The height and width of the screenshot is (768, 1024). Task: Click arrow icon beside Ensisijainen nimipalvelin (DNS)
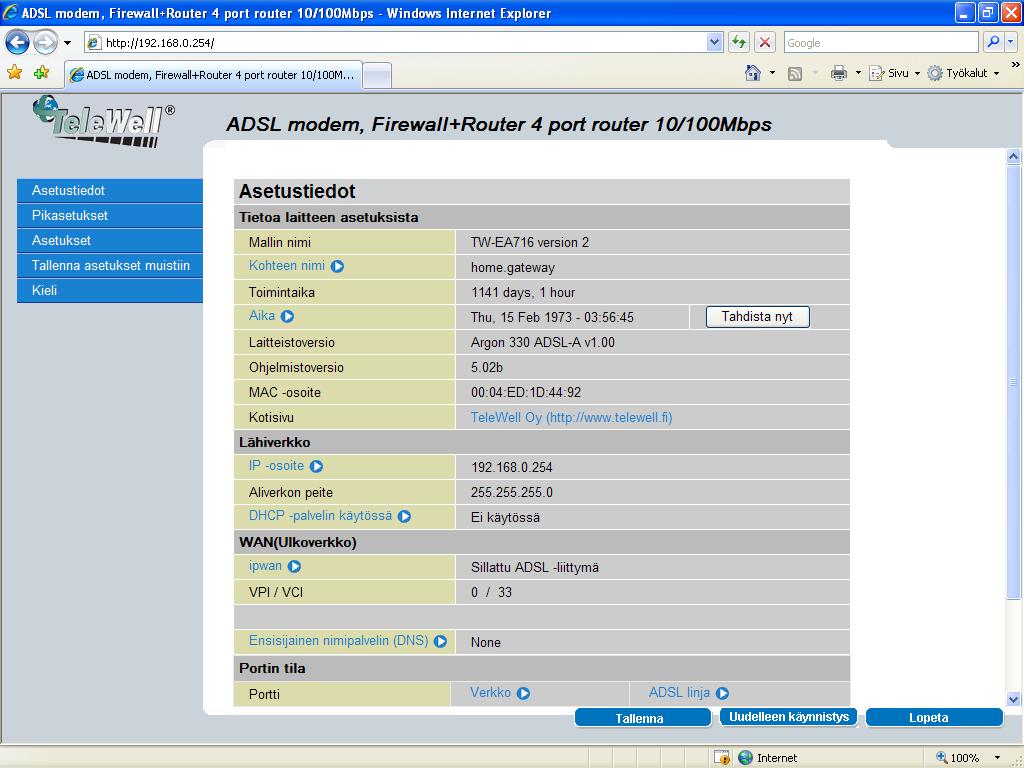[440, 642]
